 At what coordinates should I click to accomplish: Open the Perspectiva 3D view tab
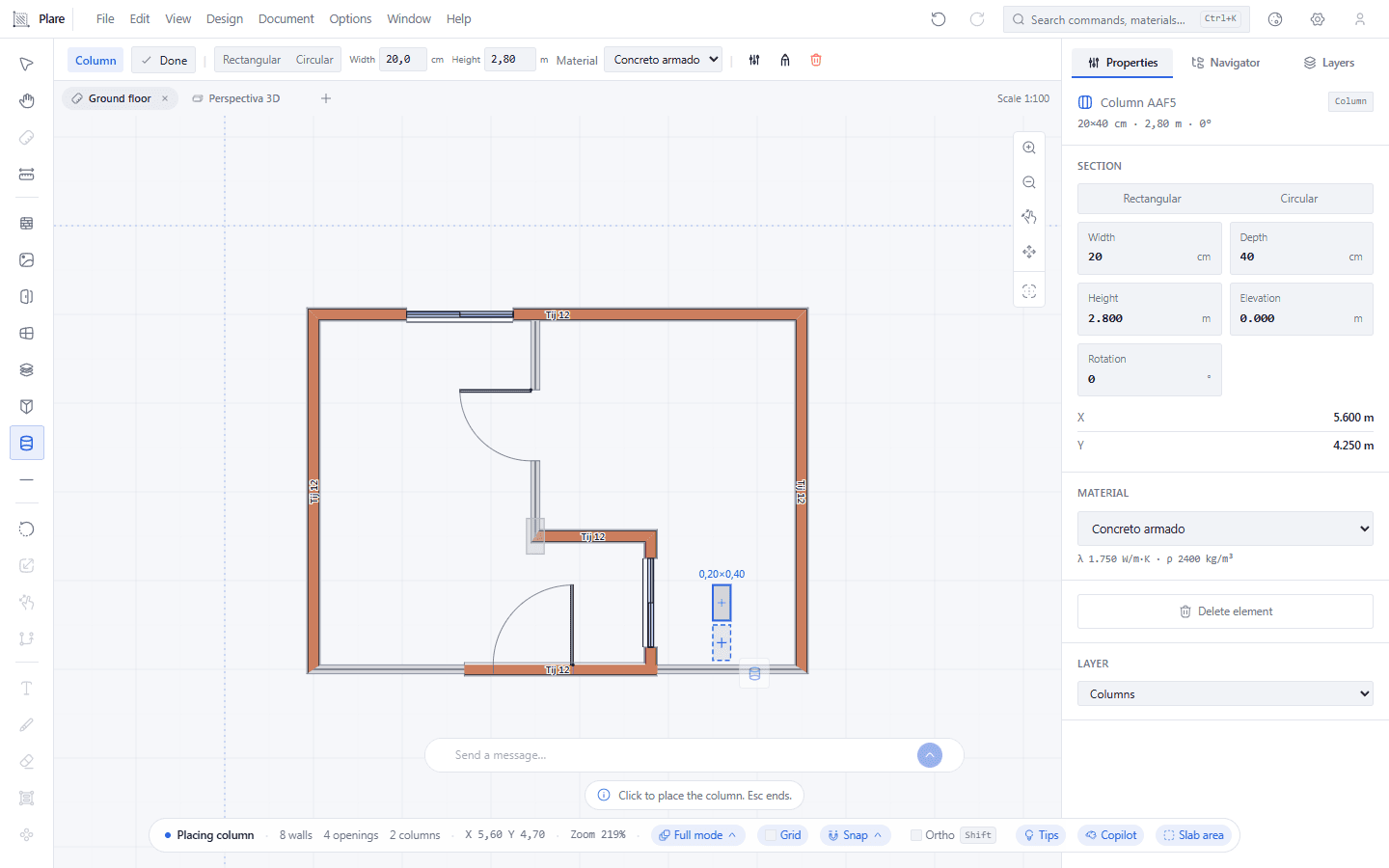click(236, 98)
